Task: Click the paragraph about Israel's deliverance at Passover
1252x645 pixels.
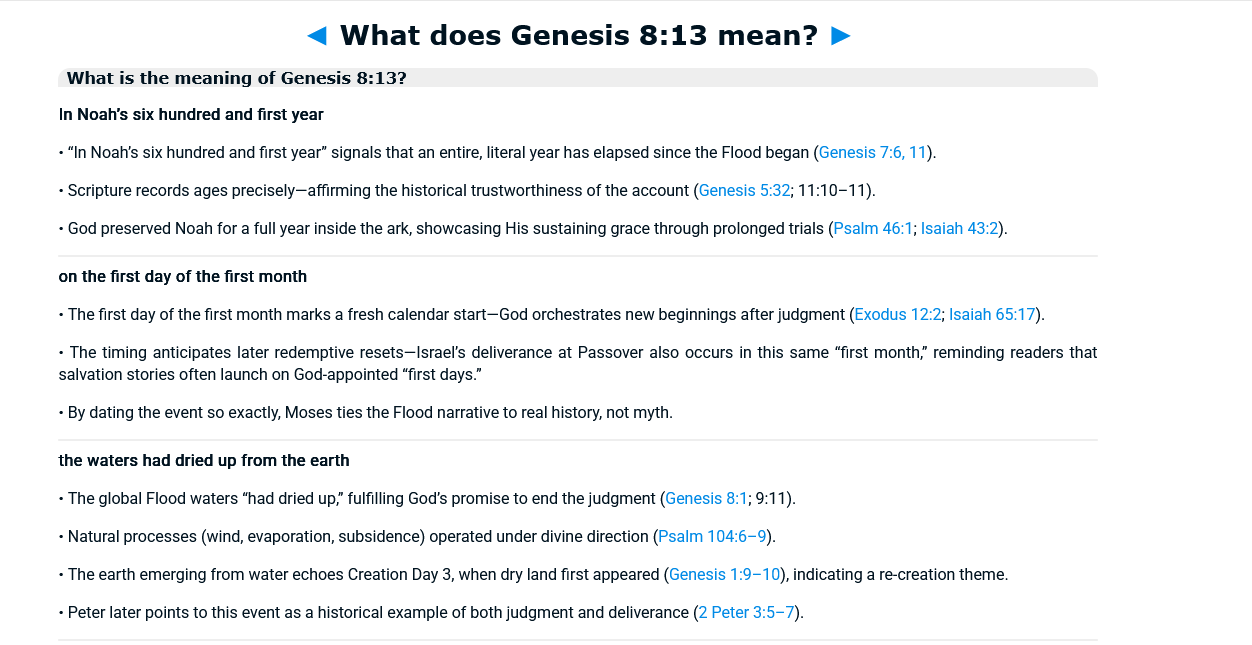Action: [x=577, y=364]
